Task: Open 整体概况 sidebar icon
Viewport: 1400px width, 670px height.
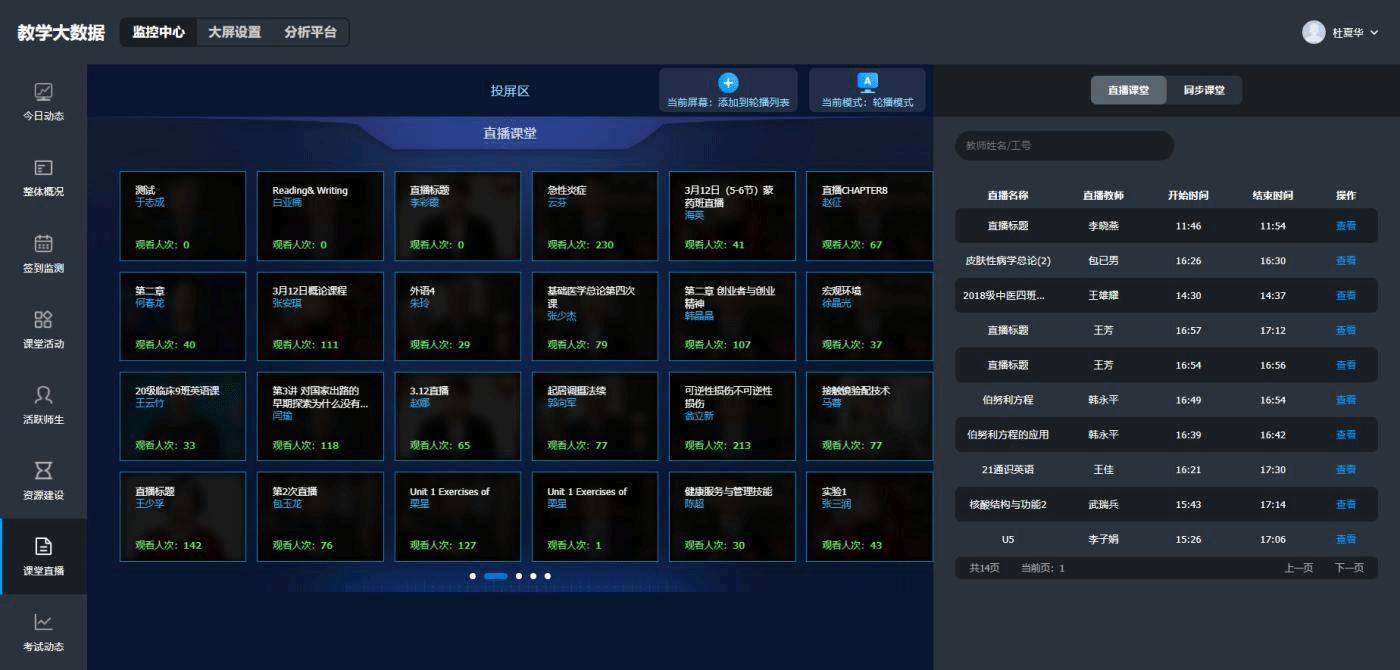Action: [43, 168]
